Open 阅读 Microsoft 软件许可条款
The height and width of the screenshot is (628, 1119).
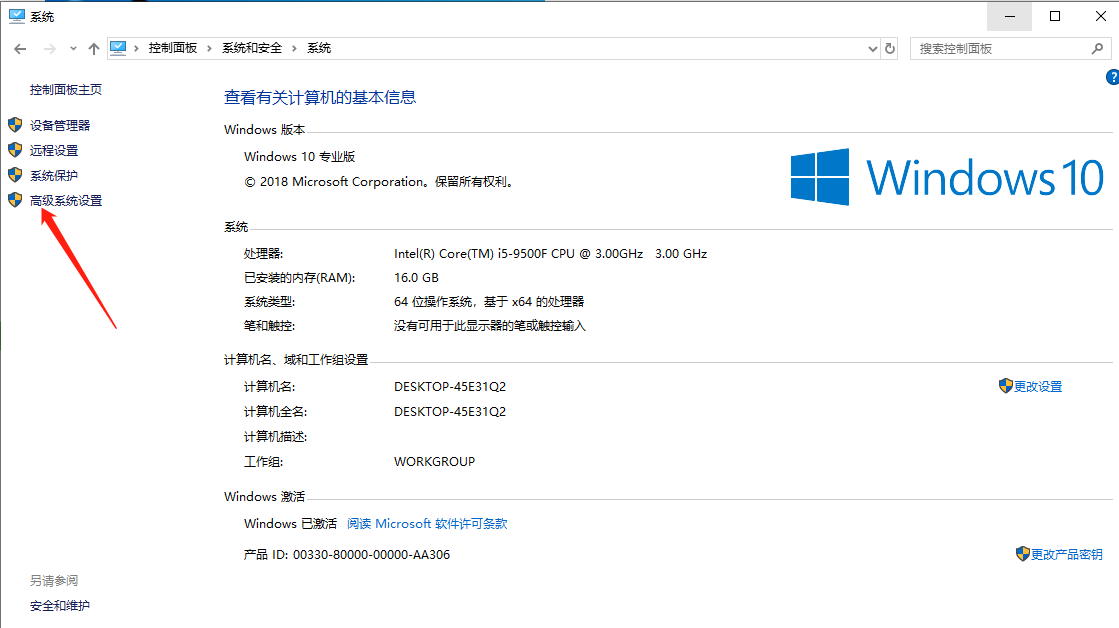coord(427,523)
